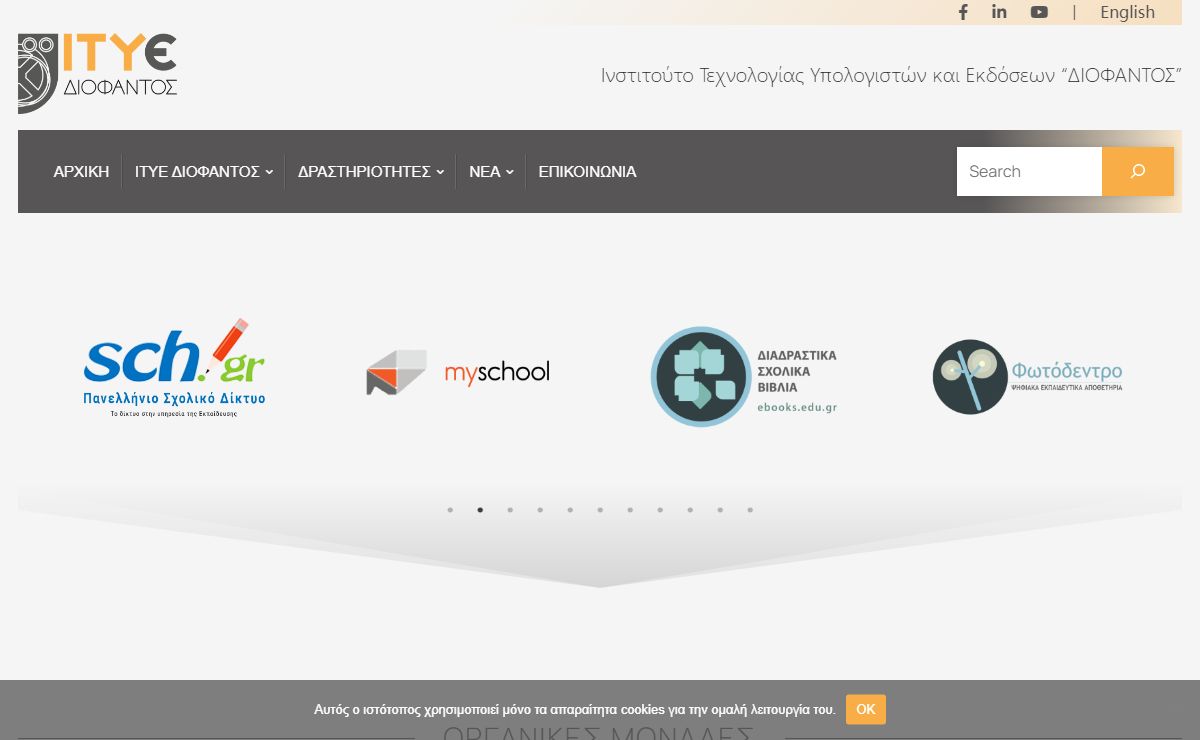Pick the sixth carousel pagination dot
Screen dimensions: 1200x740
click(600, 510)
